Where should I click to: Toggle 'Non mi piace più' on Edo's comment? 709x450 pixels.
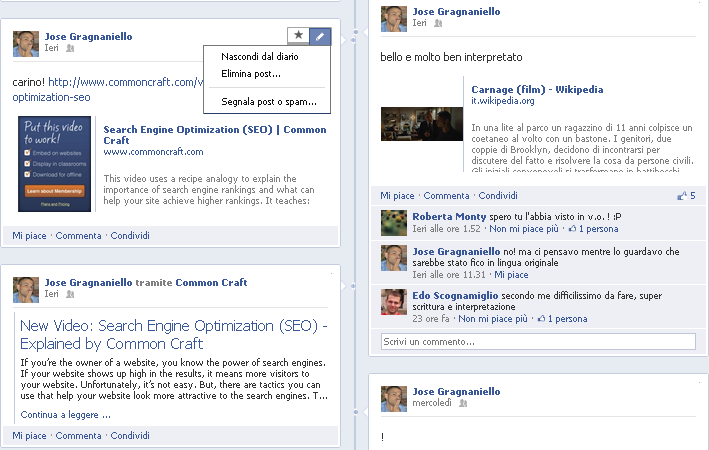click(x=493, y=319)
